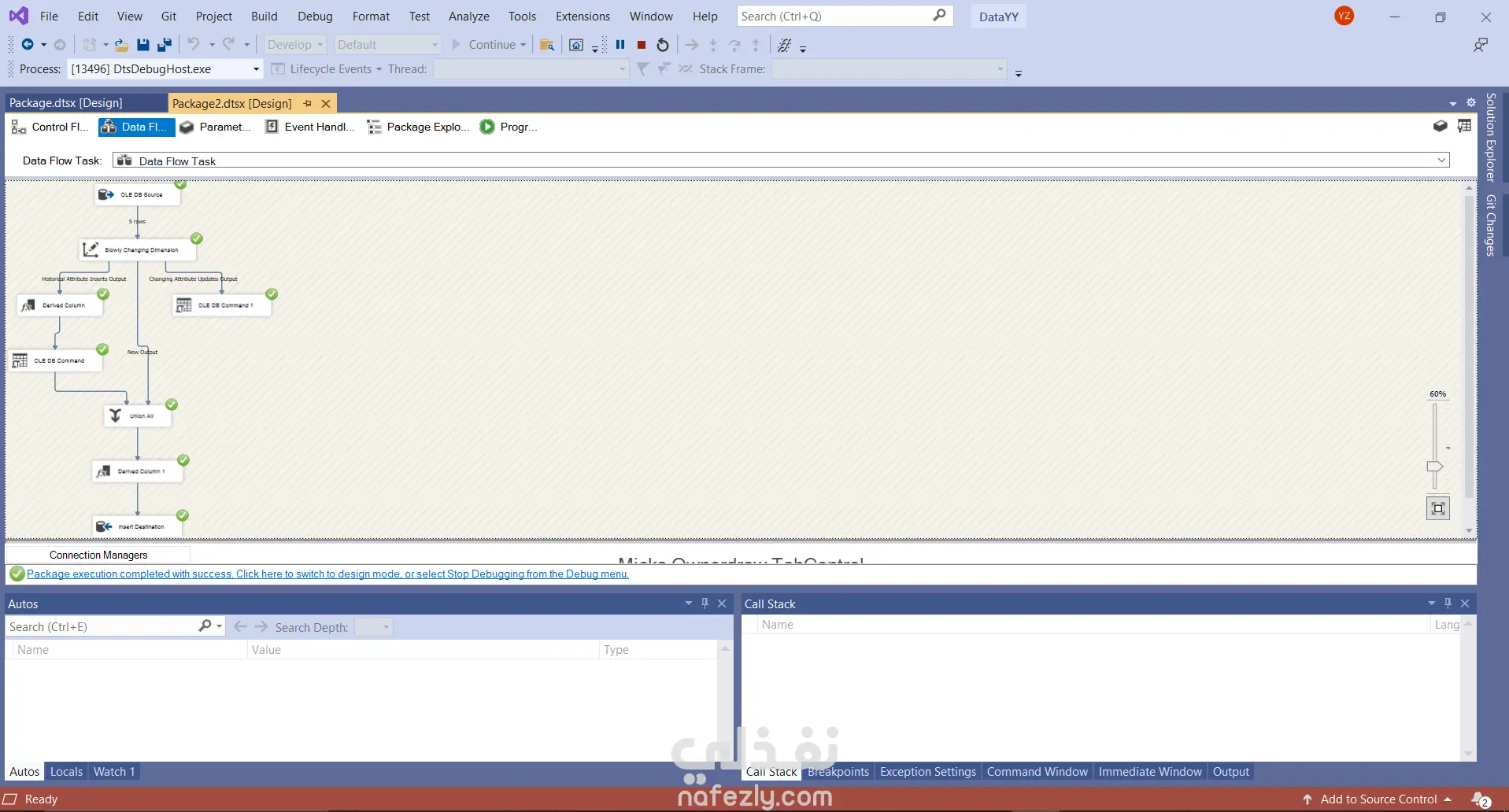The height and width of the screenshot is (812, 1509).
Task: Adjust the design surface zoom slider
Action: click(x=1434, y=467)
